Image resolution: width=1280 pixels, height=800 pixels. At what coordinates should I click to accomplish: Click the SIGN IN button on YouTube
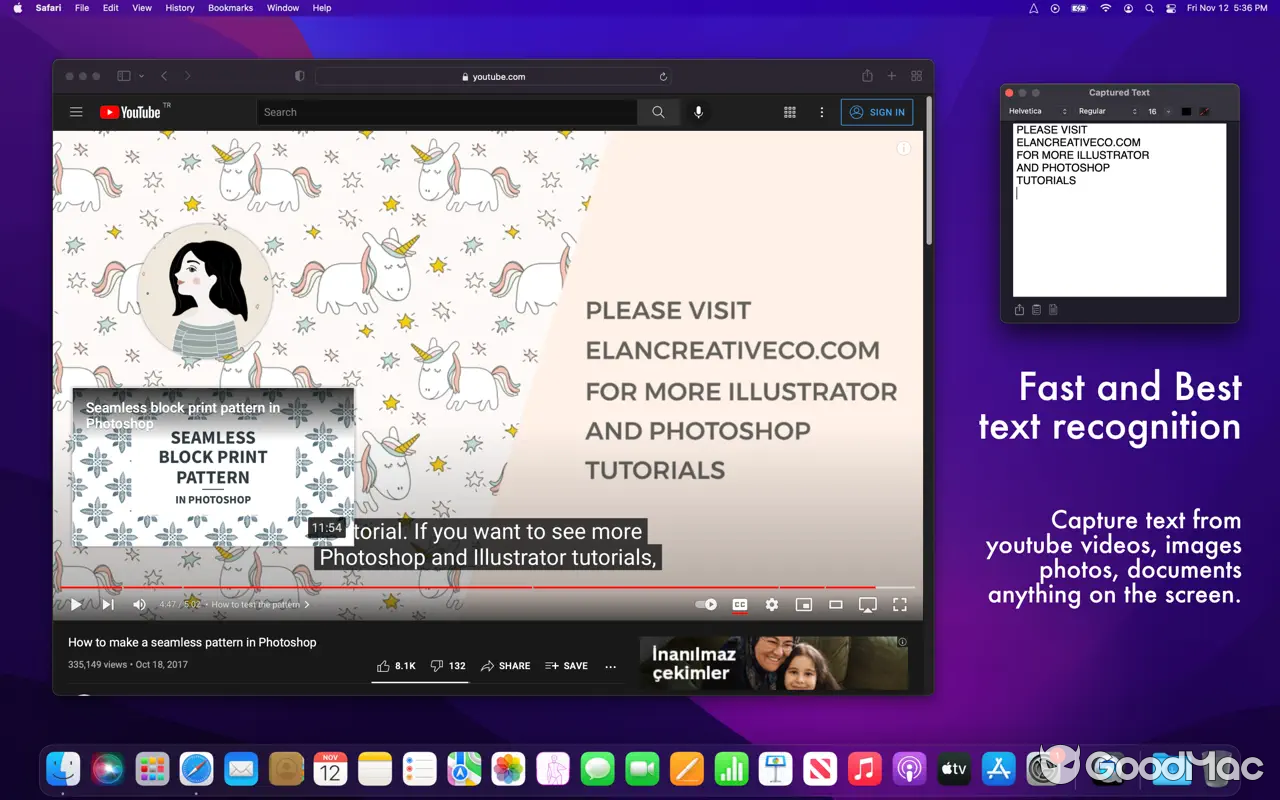tap(876, 112)
